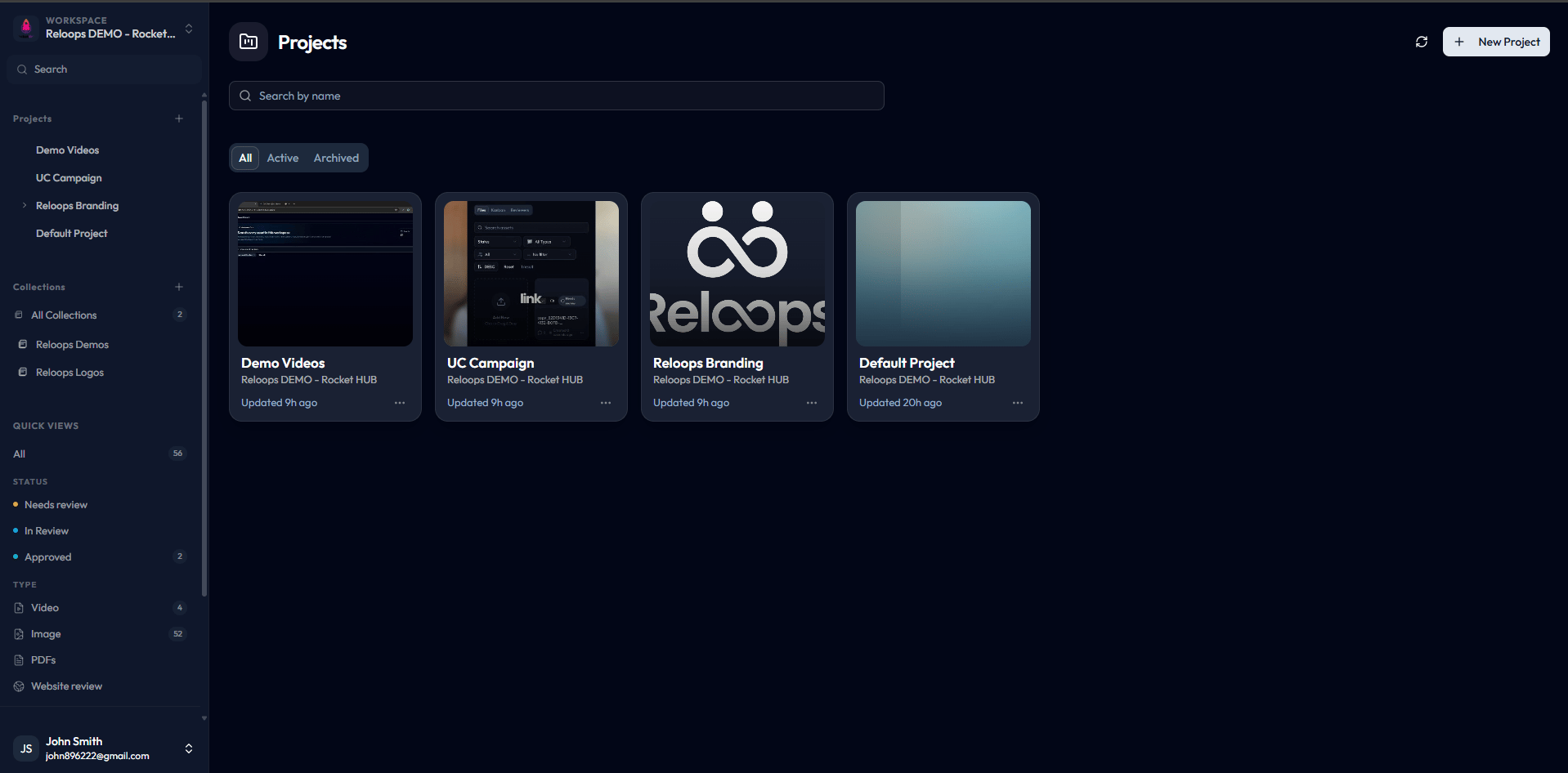Switch to the All projects tab
This screenshot has height=773, width=1568.
pos(245,158)
